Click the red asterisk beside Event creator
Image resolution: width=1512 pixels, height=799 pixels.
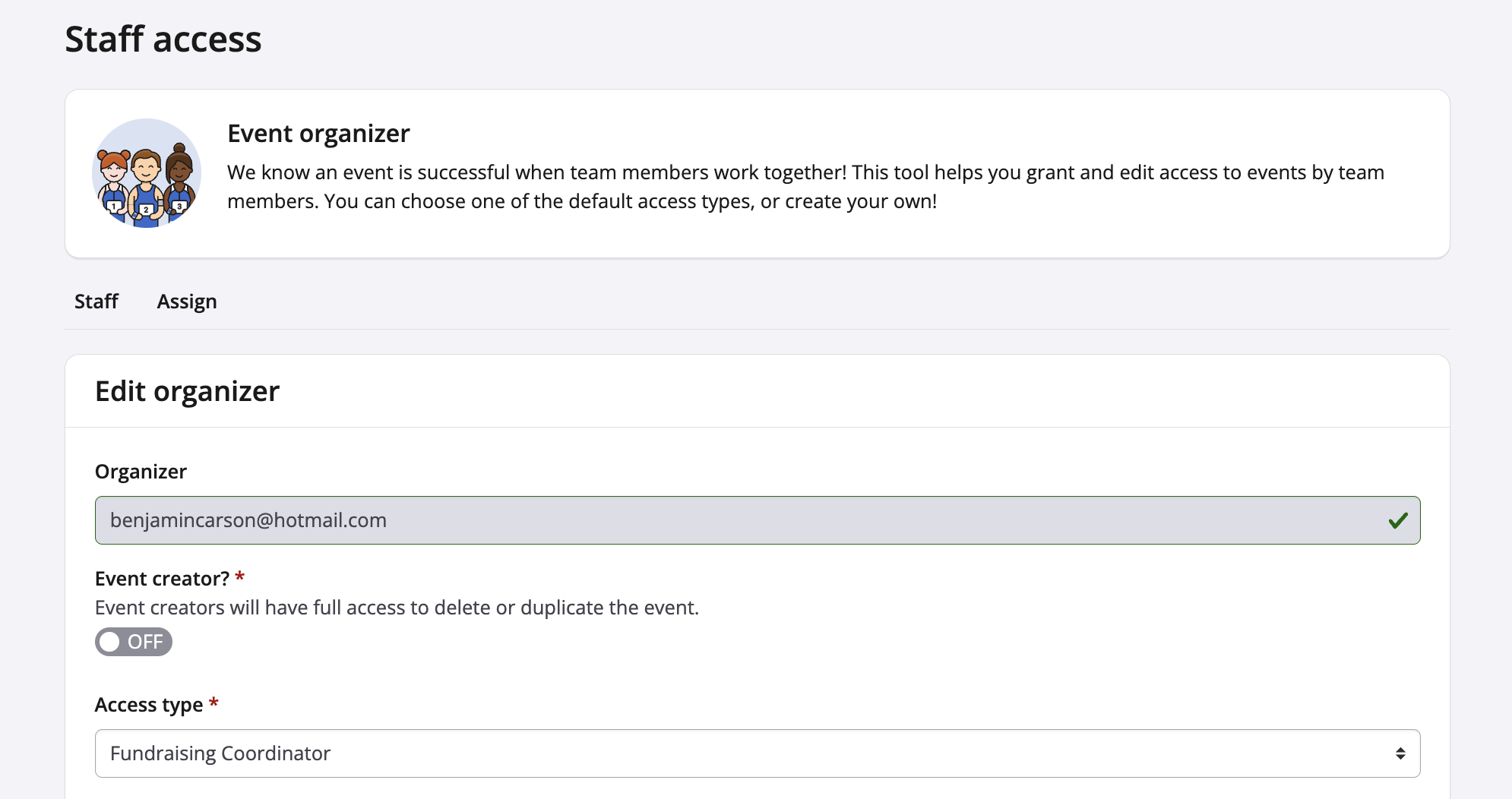(240, 577)
